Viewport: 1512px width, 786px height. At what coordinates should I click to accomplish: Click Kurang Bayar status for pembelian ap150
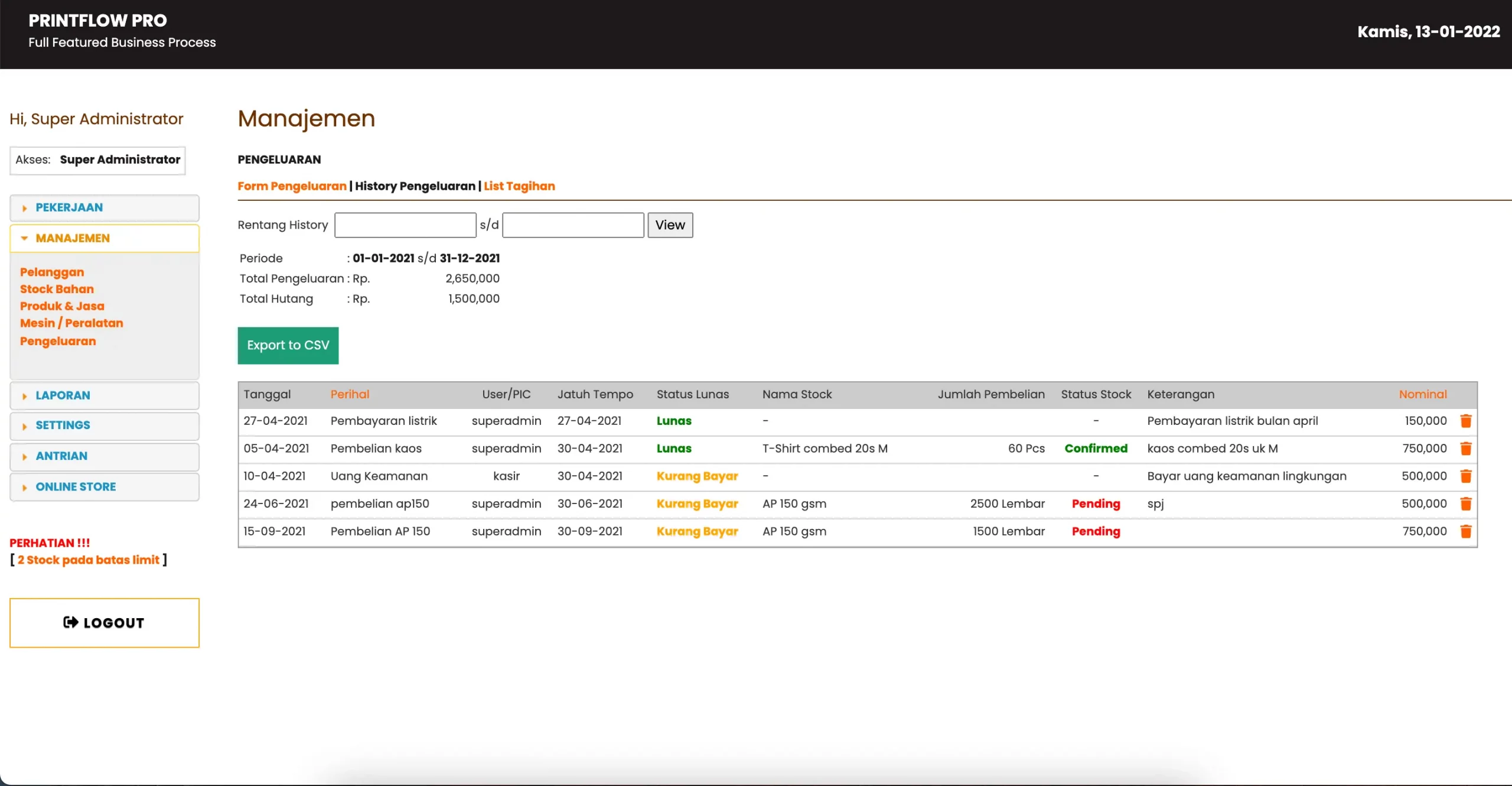697,504
